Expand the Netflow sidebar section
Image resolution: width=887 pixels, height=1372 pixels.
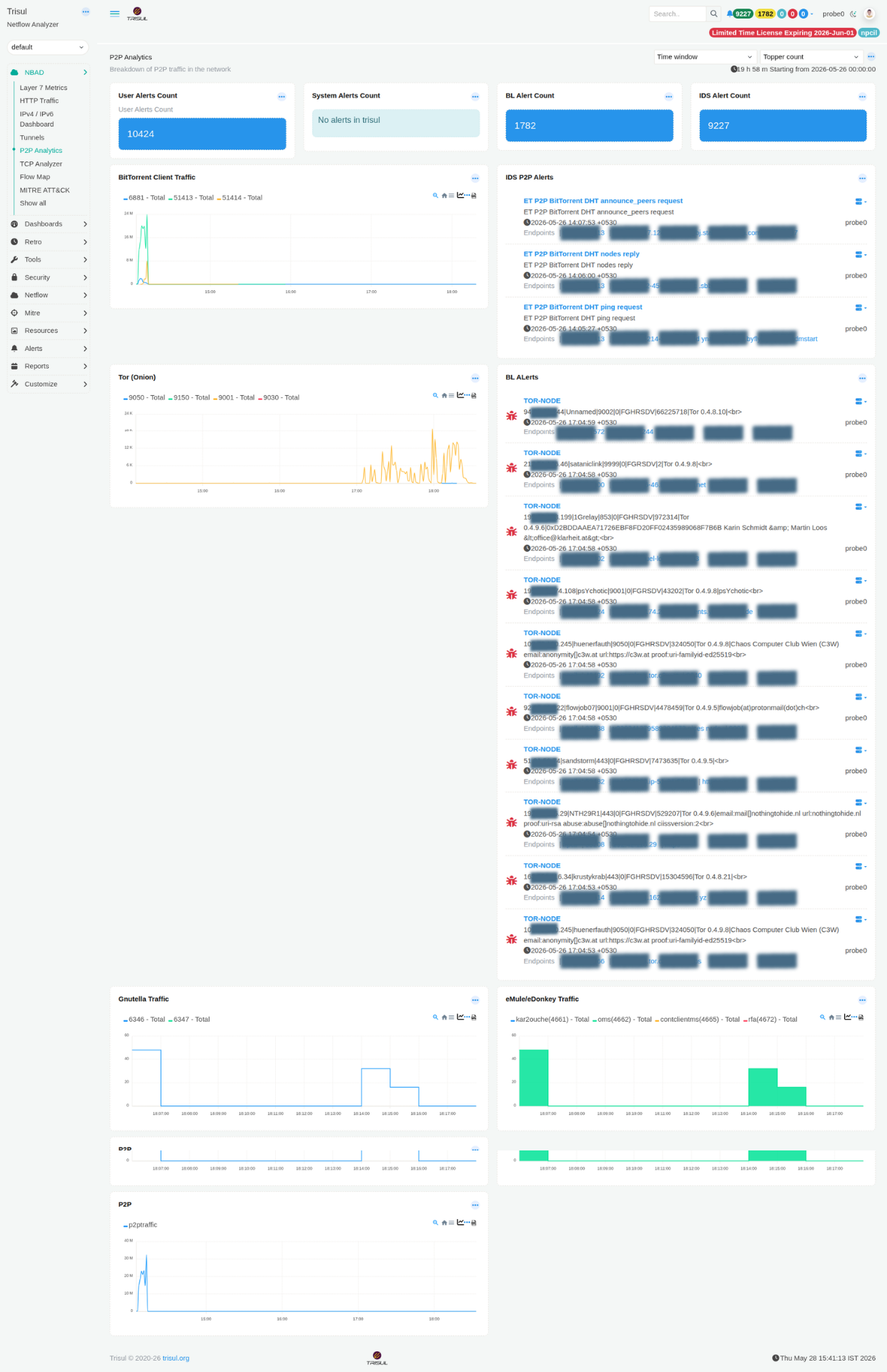(49, 295)
